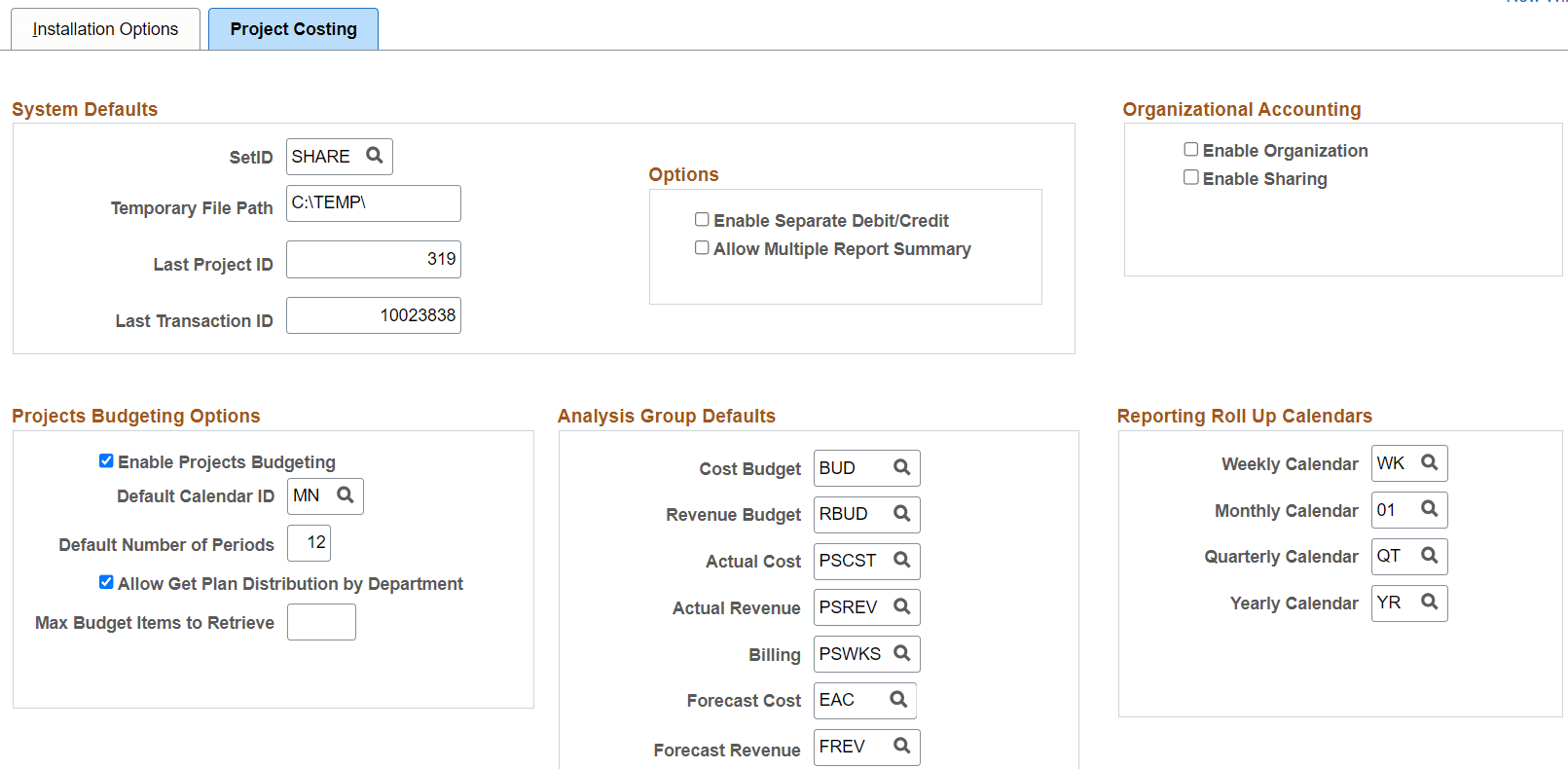Enable Separate Debit/Credit checkbox
This screenshot has width=1568, height=769.
702,220
